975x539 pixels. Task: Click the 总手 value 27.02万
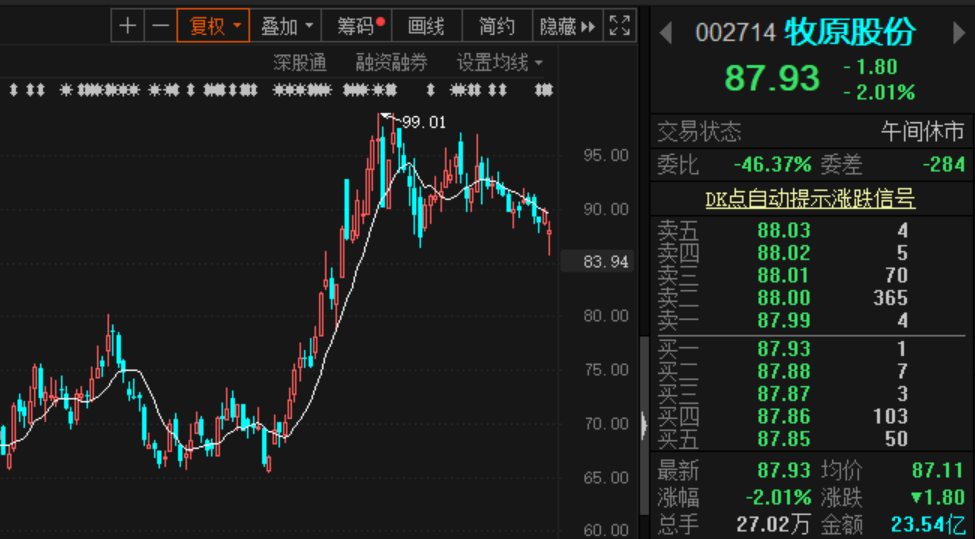click(x=774, y=525)
